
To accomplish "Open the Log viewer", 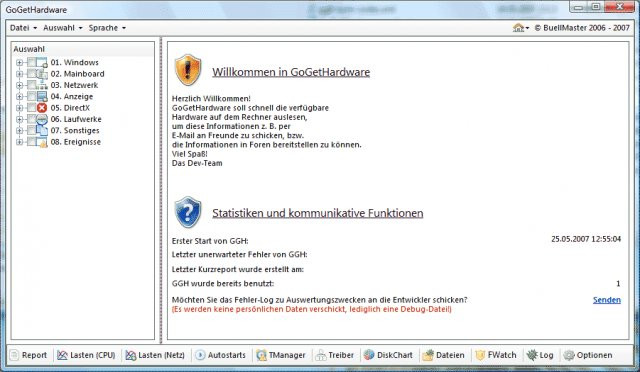I will [540, 355].
